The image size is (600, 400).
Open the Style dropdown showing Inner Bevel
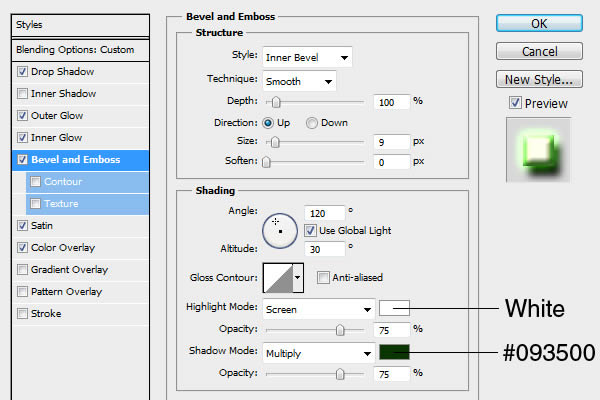(x=306, y=57)
